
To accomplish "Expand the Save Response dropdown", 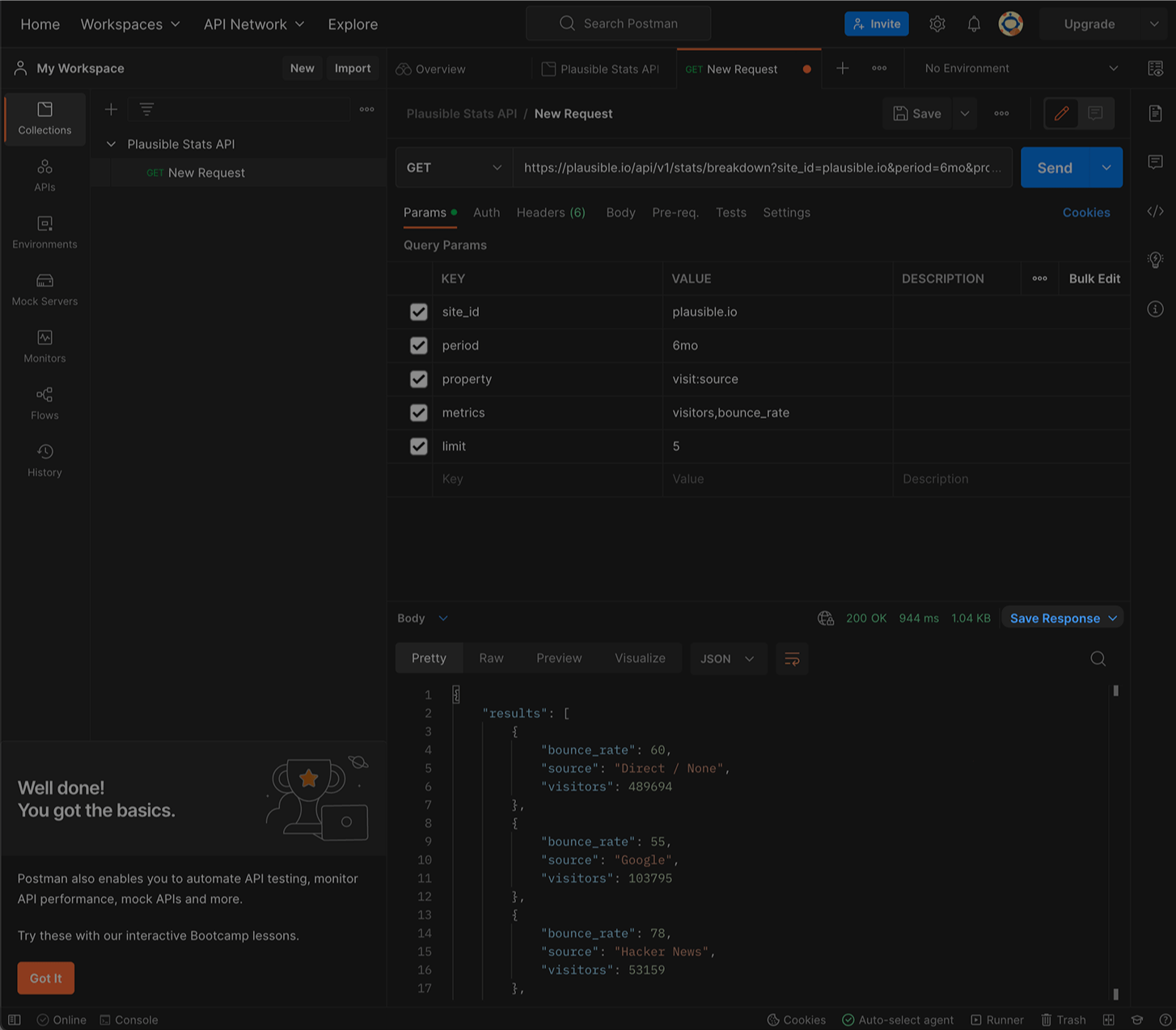I will [x=1113, y=618].
